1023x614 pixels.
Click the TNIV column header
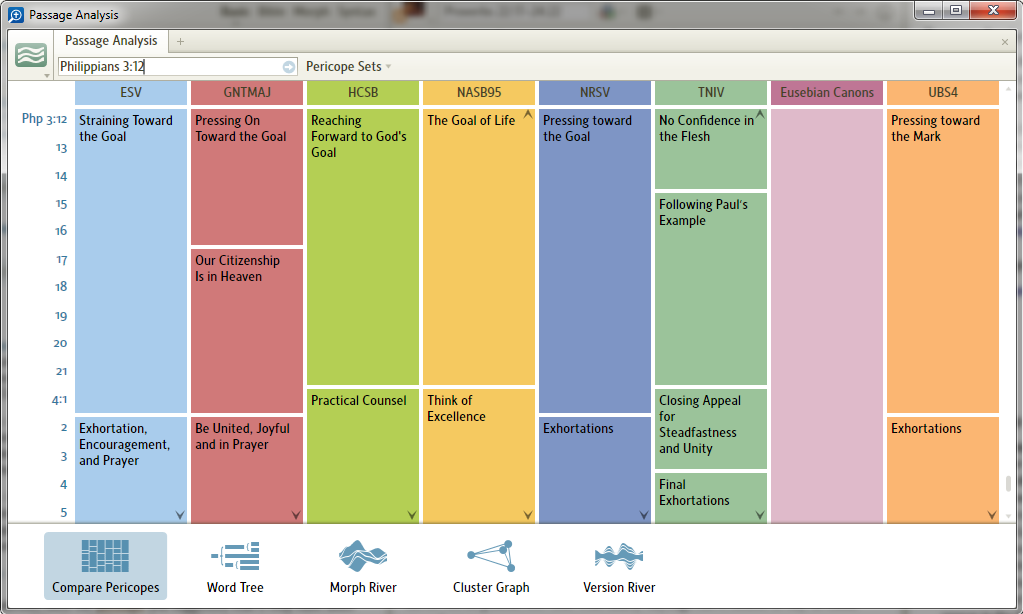(711, 93)
